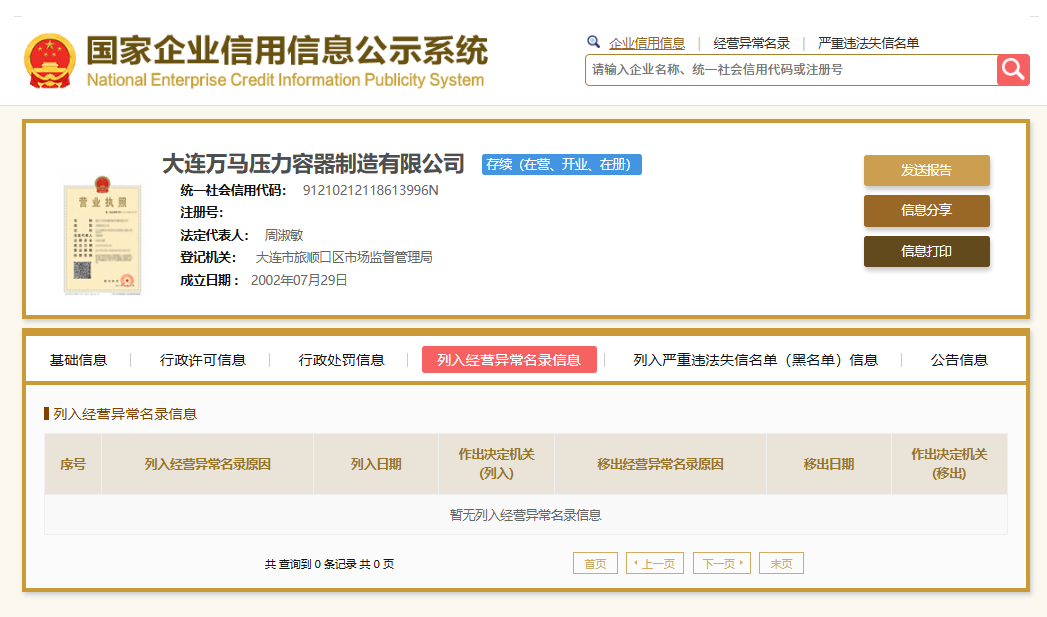Viewport: 1047px width, 617px height.
Task: Click the credit code 91210212118613996N
Action: click(x=371, y=190)
